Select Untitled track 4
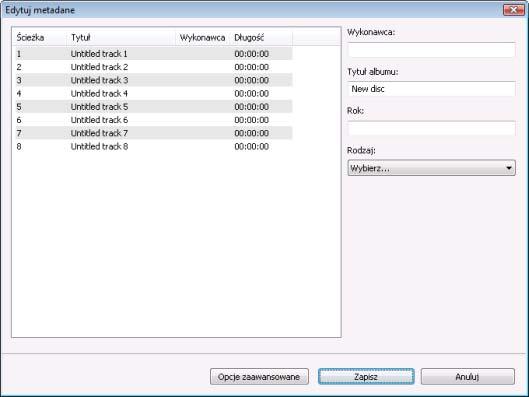The width and height of the screenshot is (529, 397). pyautogui.click(x=99, y=93)
